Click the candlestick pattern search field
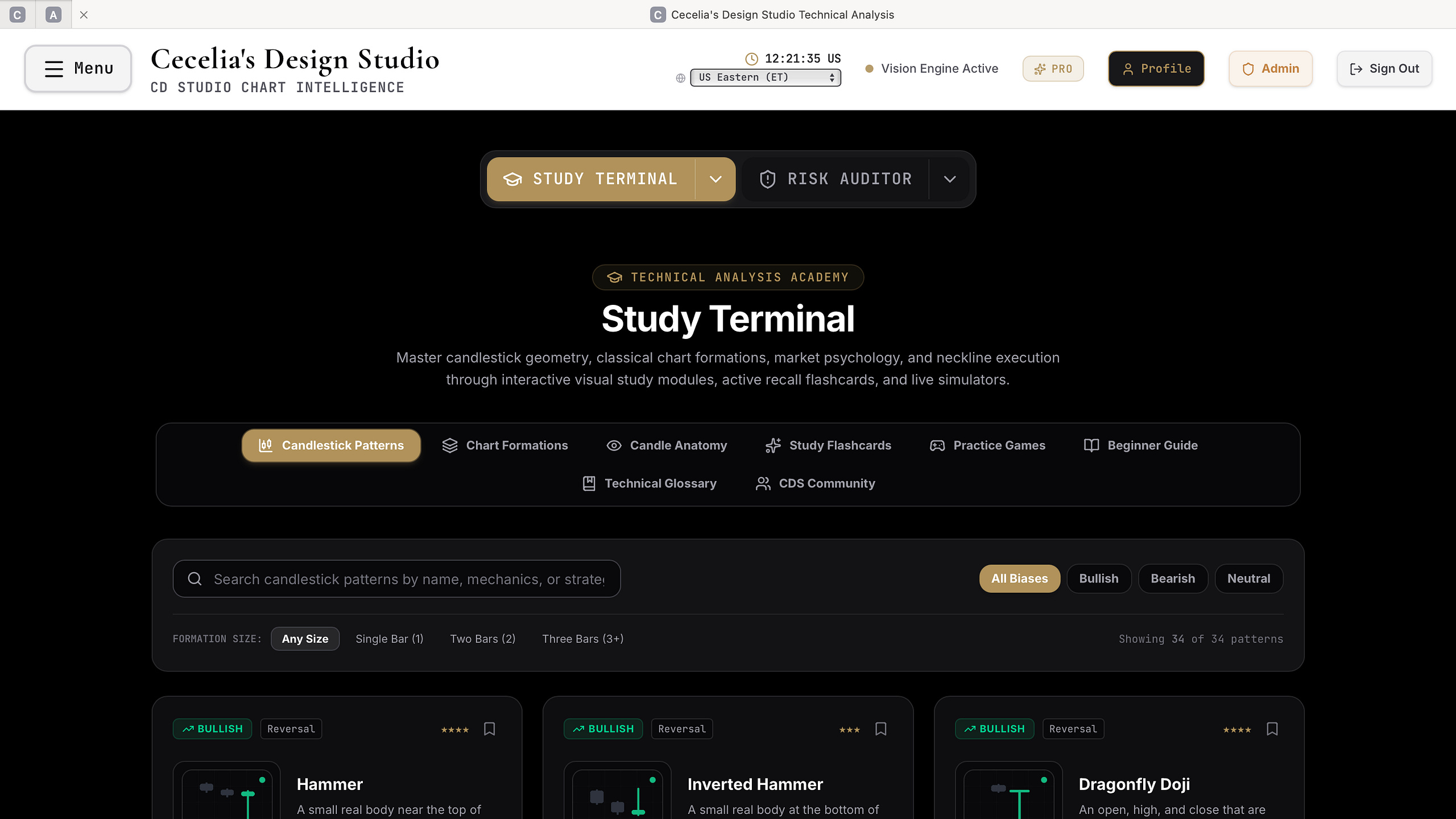Screen dimensions: 1456x819 pyautogui.click(x=396, y=579)
